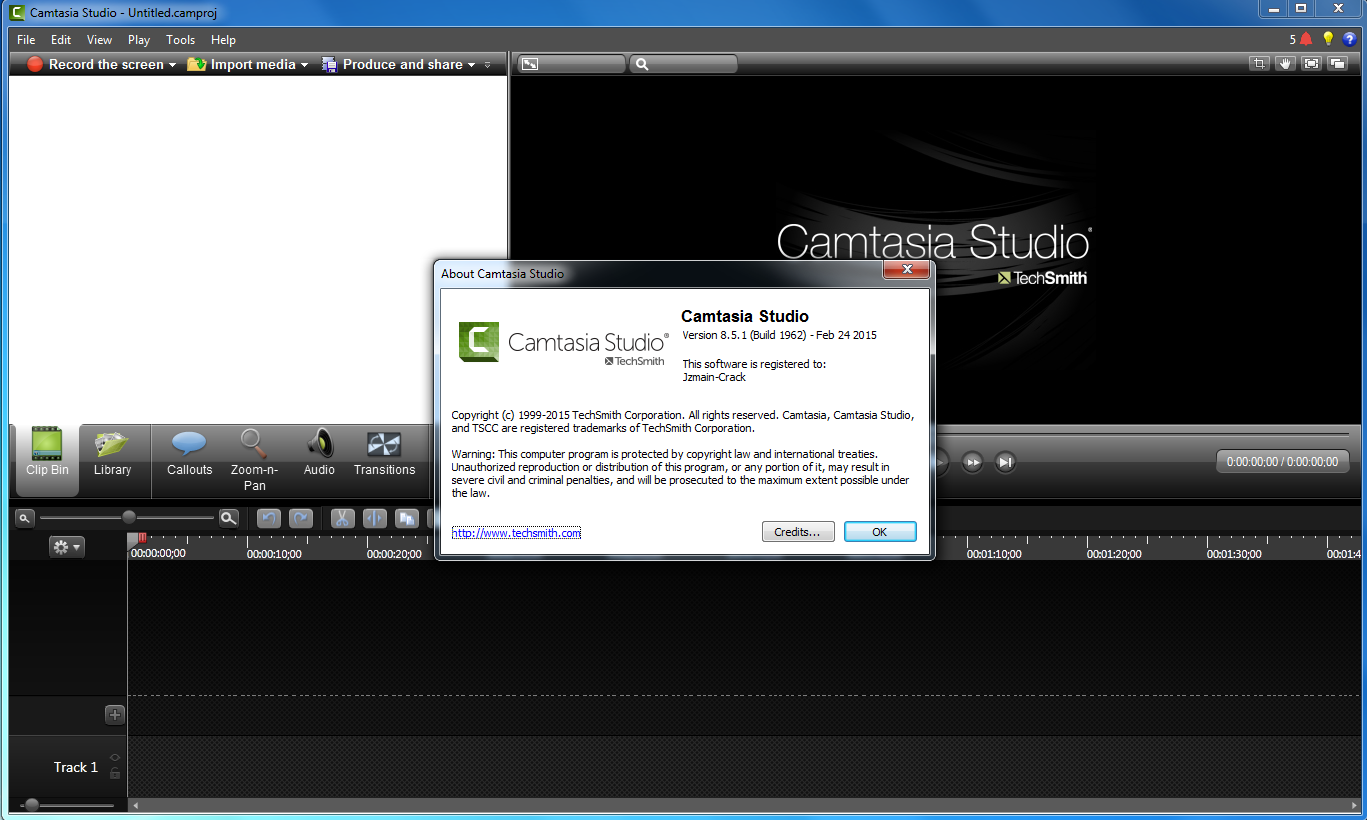1367x820 pixels.
Task: Click the full screen preview icon
Action: [1311, 63]
